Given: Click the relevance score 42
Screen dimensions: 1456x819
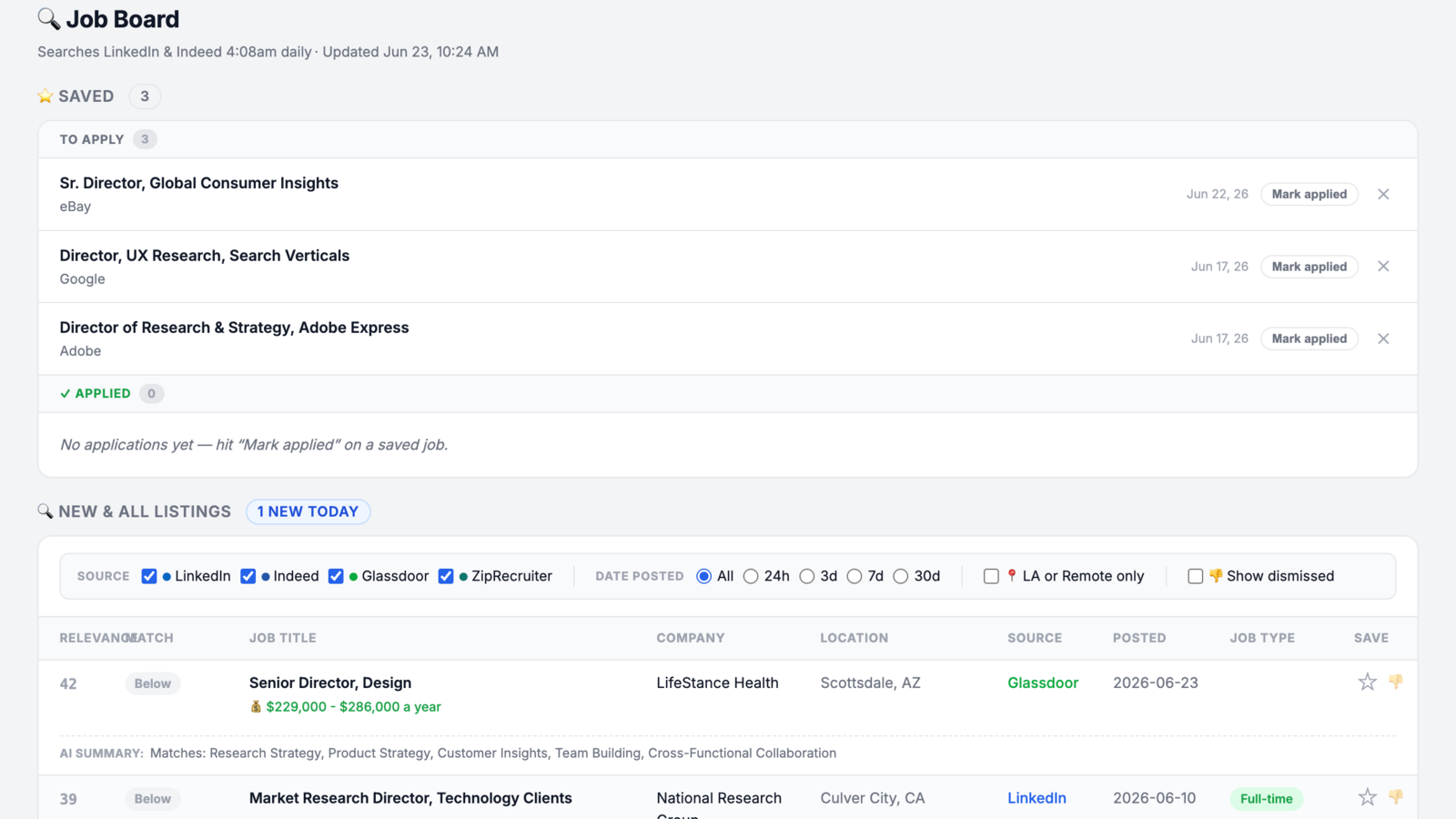Looking at the screenshot, I should point(68,683).
